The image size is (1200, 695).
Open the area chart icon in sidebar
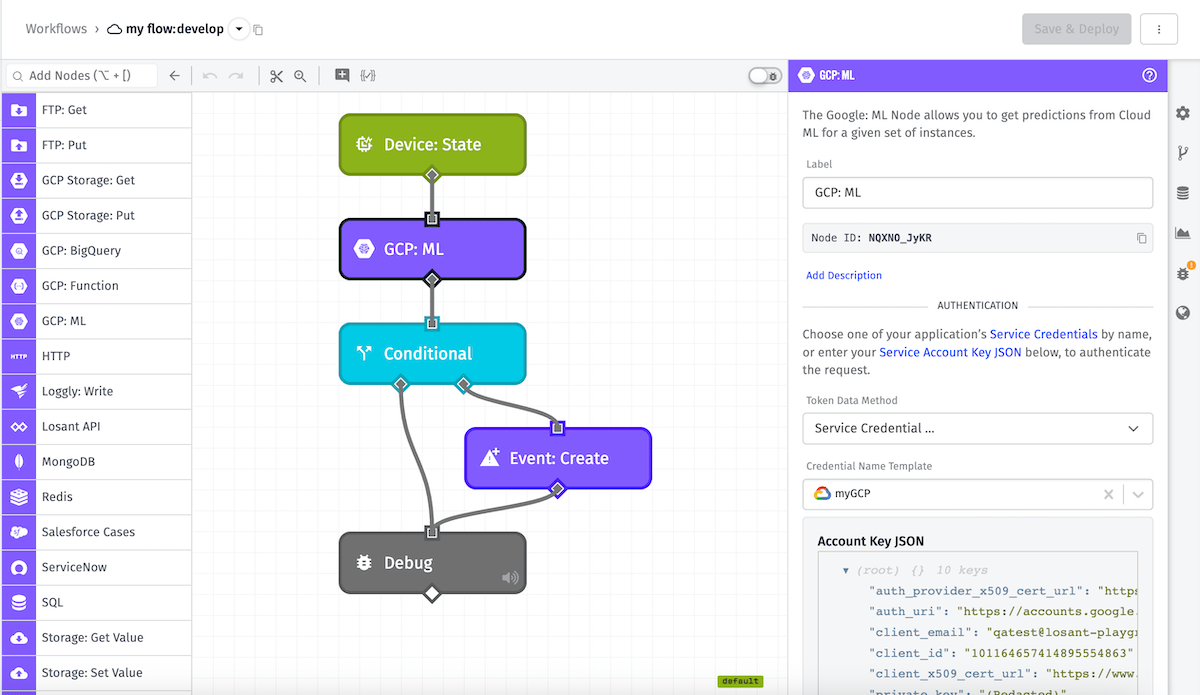(x=1183, y=233)
